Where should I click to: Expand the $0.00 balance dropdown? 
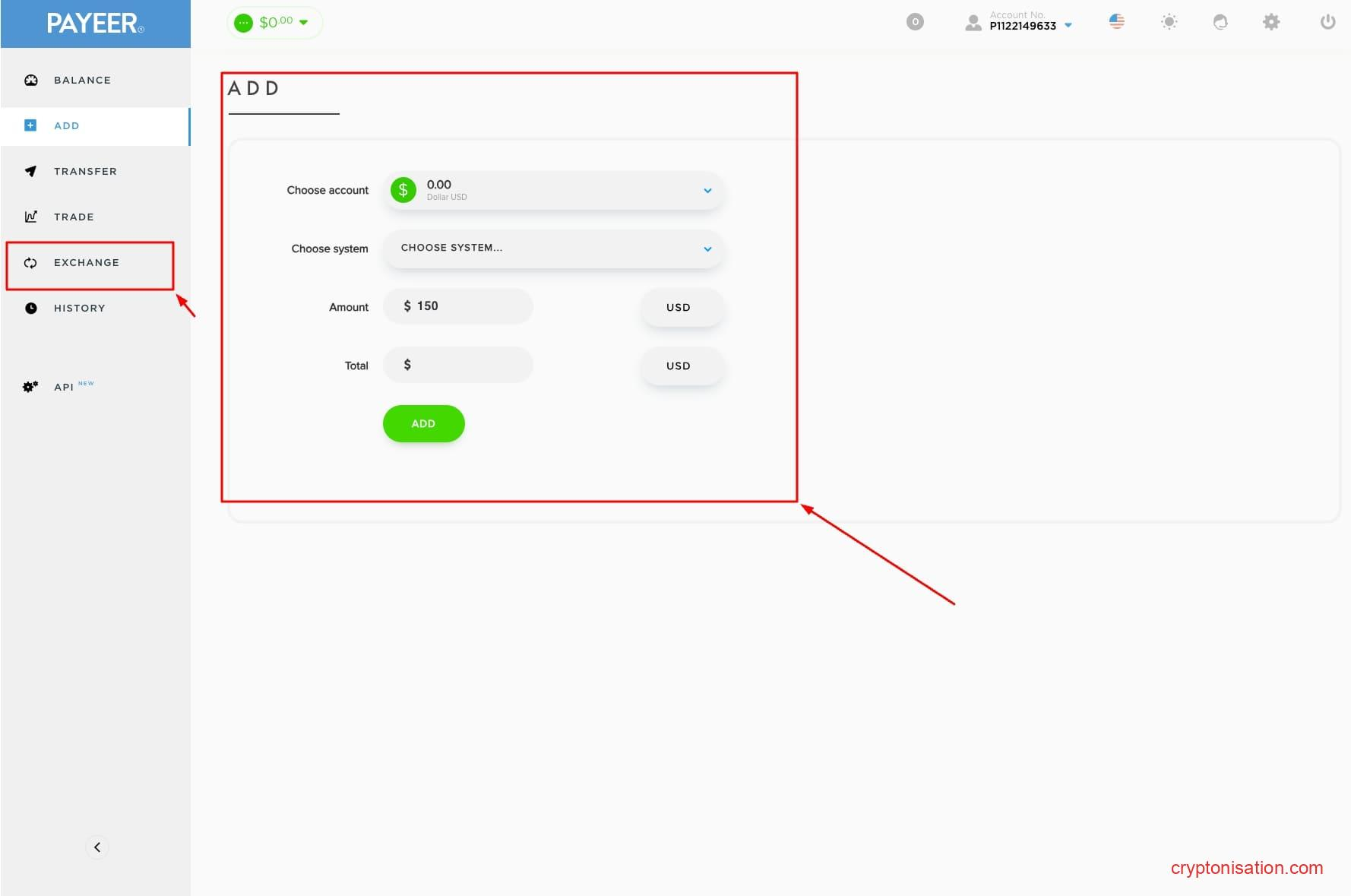pos(275,23)
